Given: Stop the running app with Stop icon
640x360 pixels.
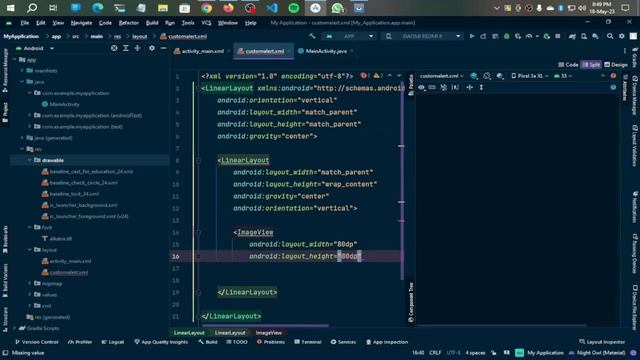Looking at the screenshot, I should [x=558, y=36].
